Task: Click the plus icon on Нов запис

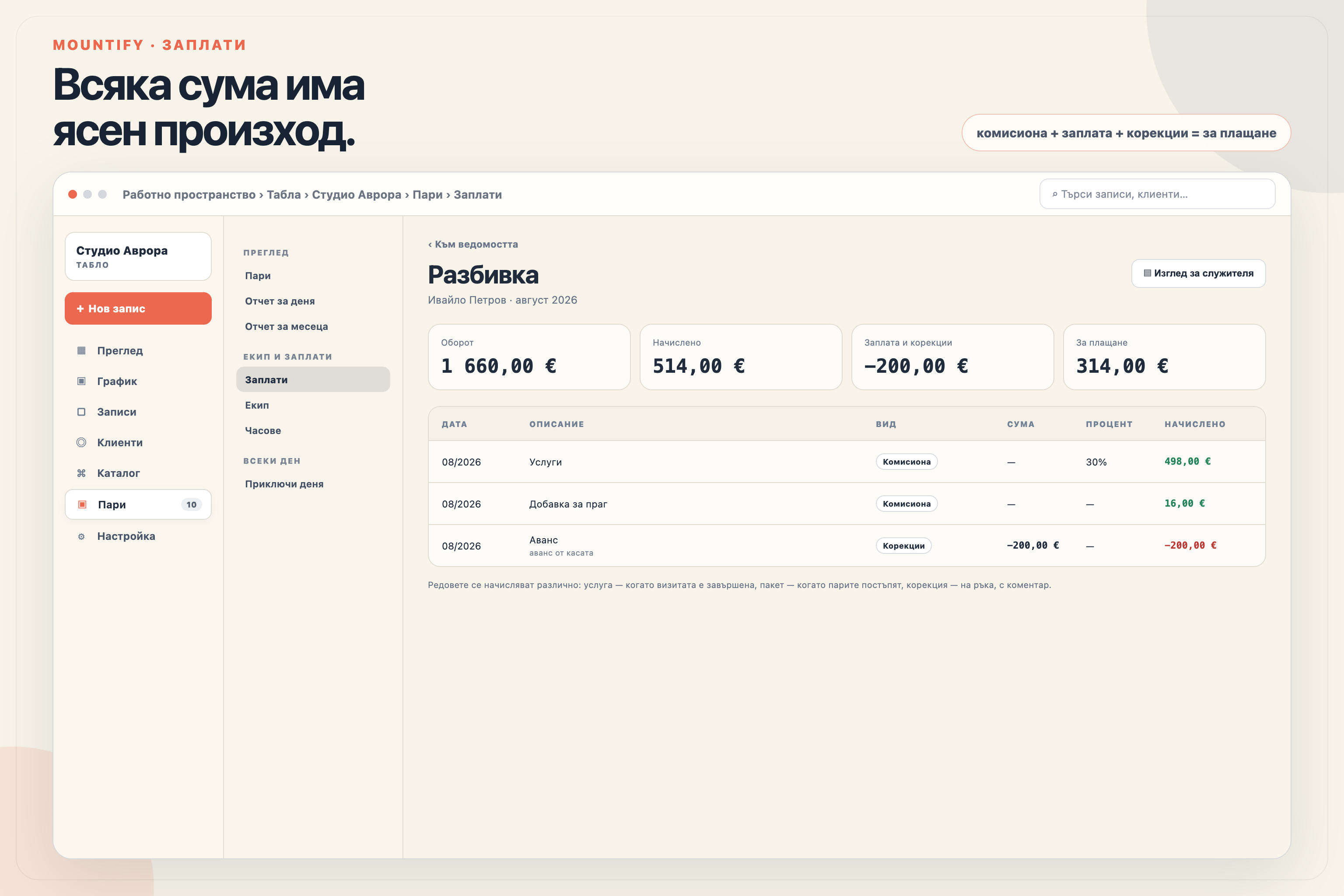Action: 80,308
